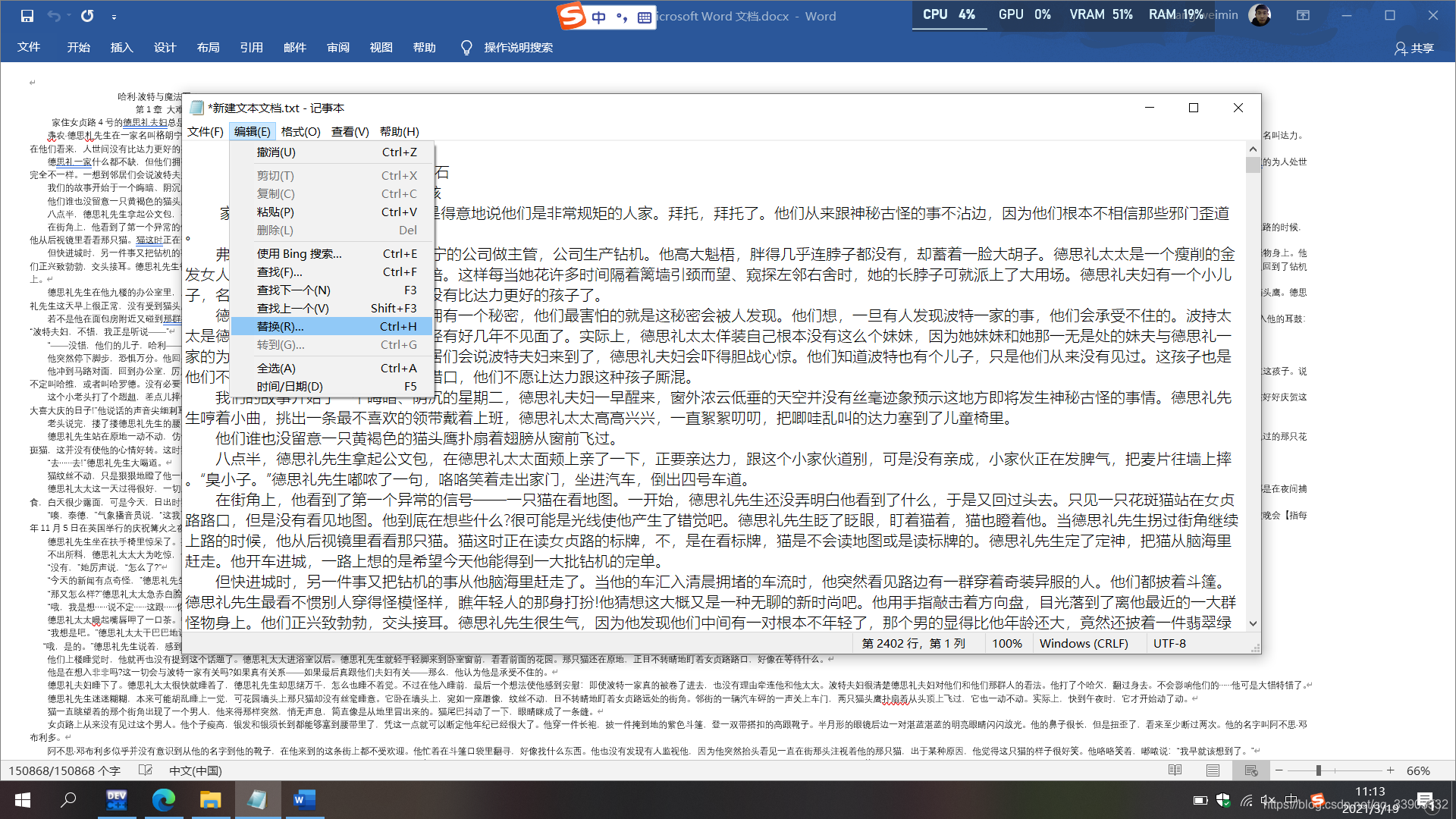
Task: Switch to Read Mode view icon
Action: tap(1175, 770)
